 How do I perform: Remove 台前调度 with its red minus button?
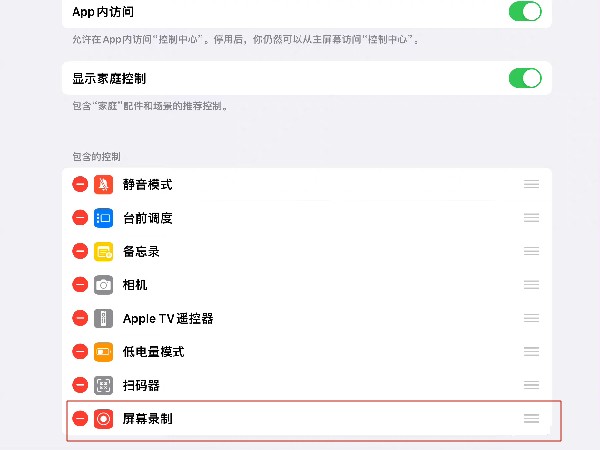pos(80,218)
